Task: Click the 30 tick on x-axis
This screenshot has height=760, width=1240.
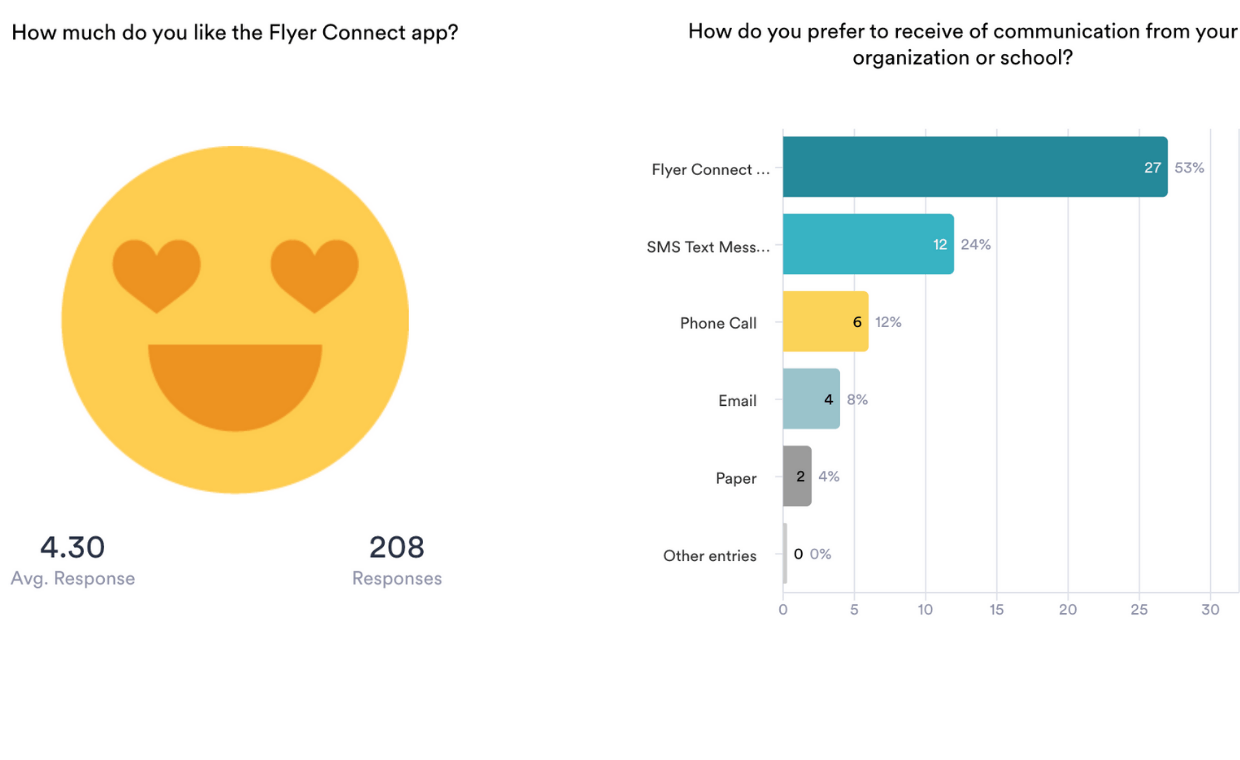Action: click(x=1210, y=609)
